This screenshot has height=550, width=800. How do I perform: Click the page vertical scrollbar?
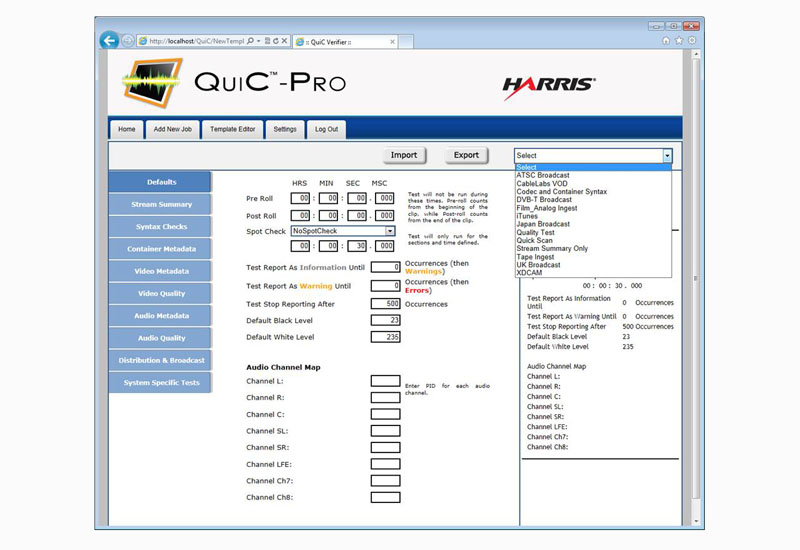tap(696, 278)
